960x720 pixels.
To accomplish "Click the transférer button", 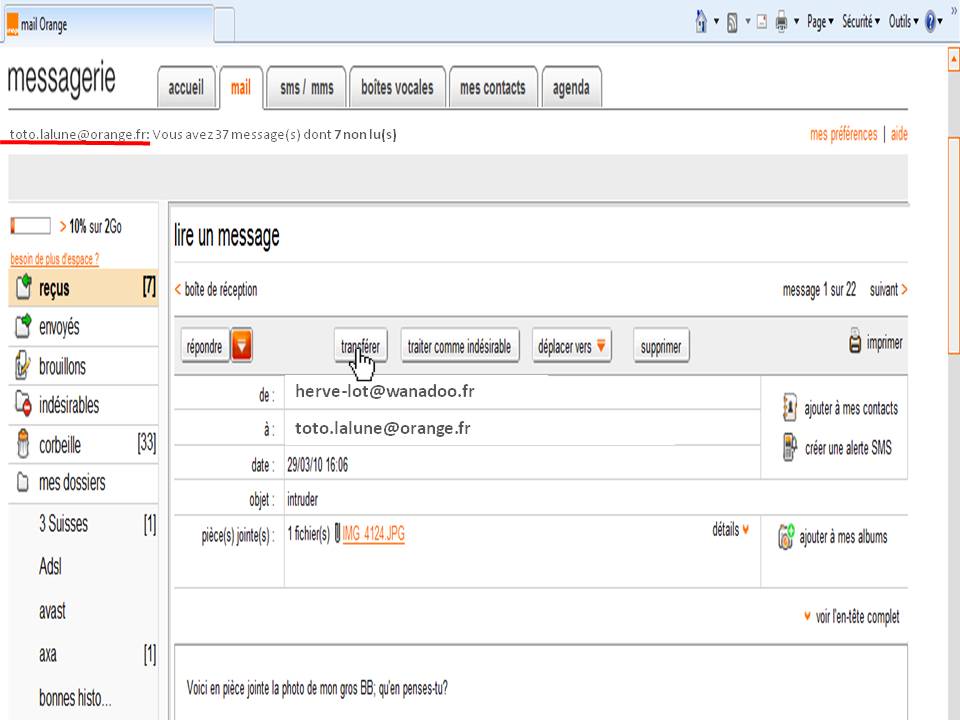I will pos(361,346).
